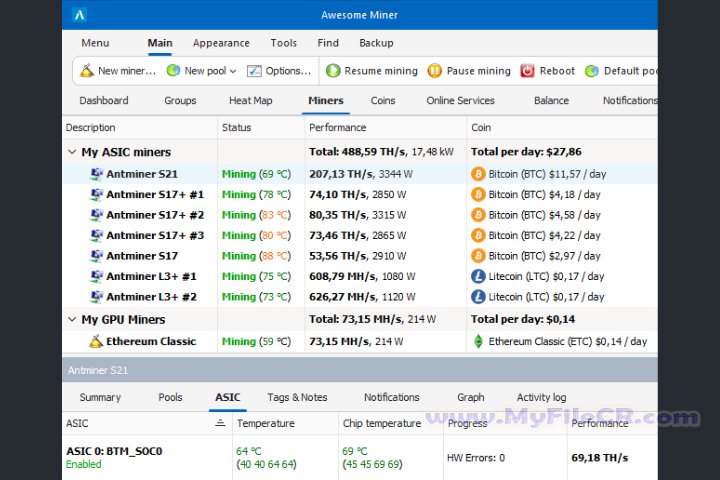The image size is (720, 480).
Task: Click the Antminer S17 computer icon
Action: click(x=96, y=256)
